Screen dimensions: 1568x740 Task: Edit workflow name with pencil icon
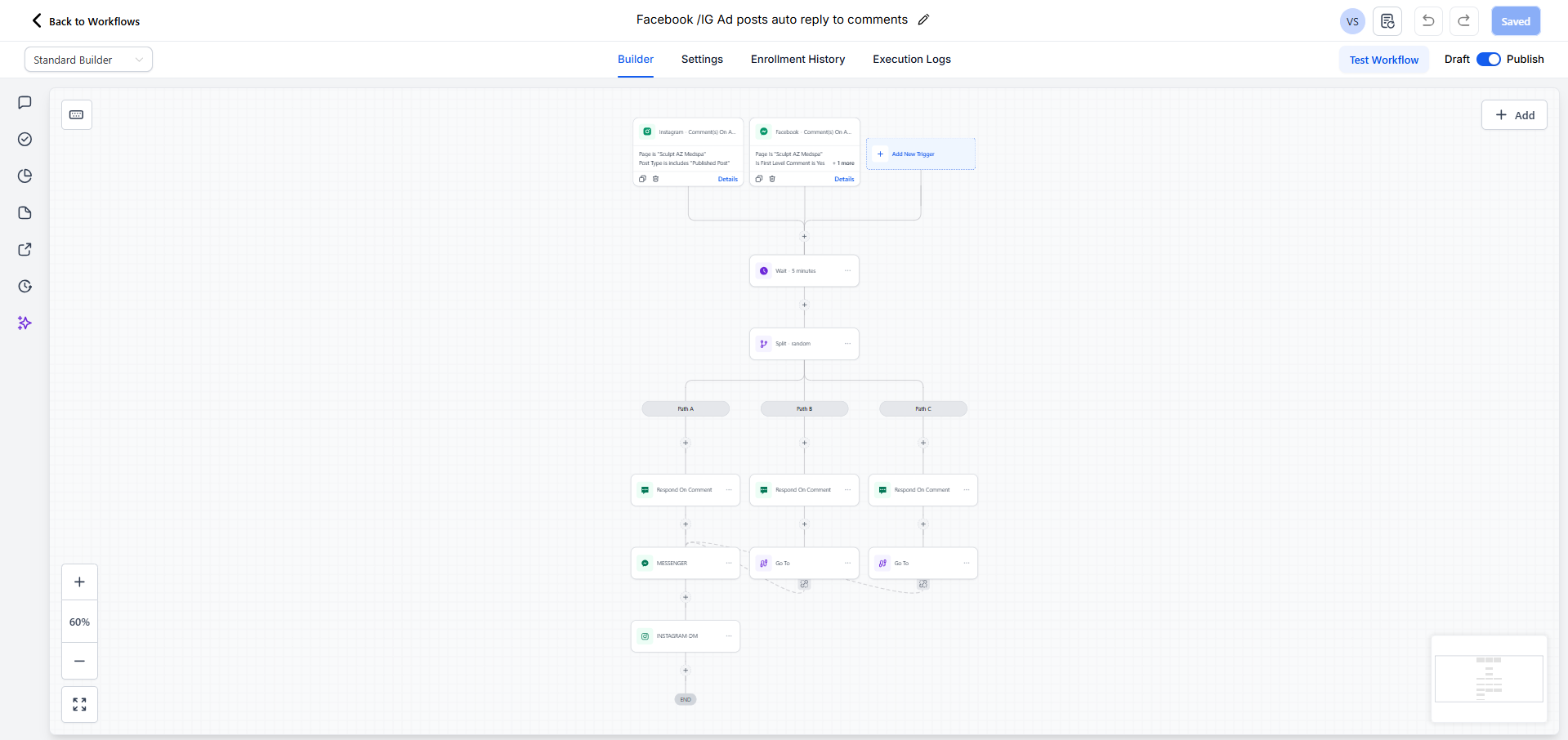(924, 20)
